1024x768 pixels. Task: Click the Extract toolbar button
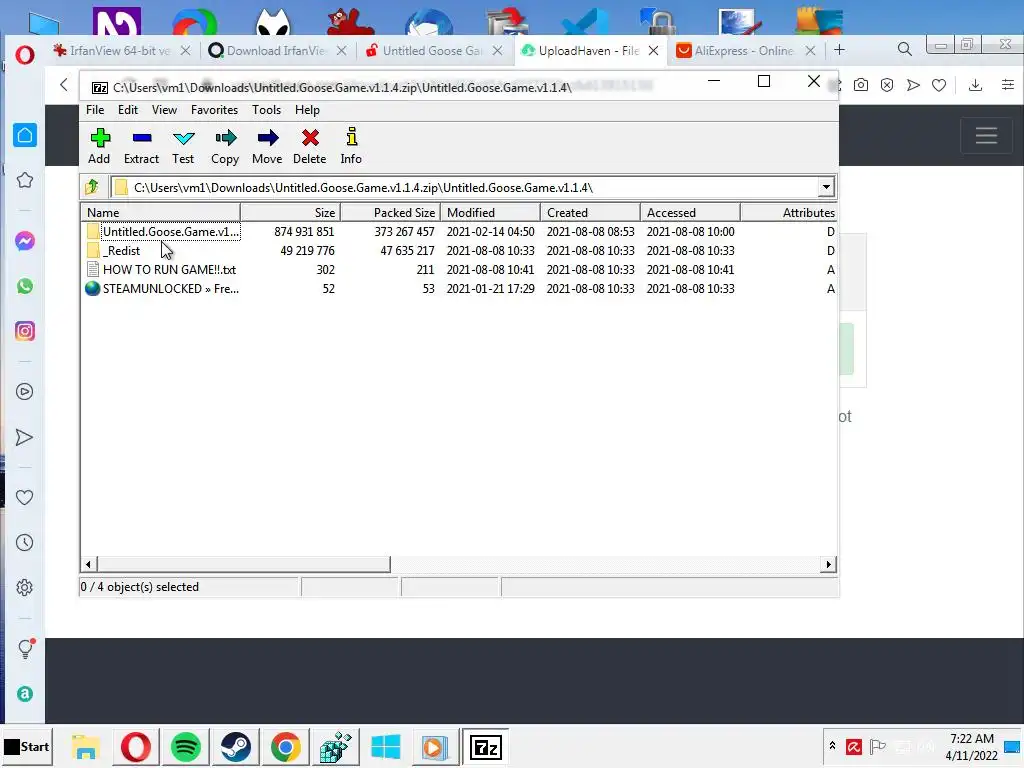coord(141,146)
